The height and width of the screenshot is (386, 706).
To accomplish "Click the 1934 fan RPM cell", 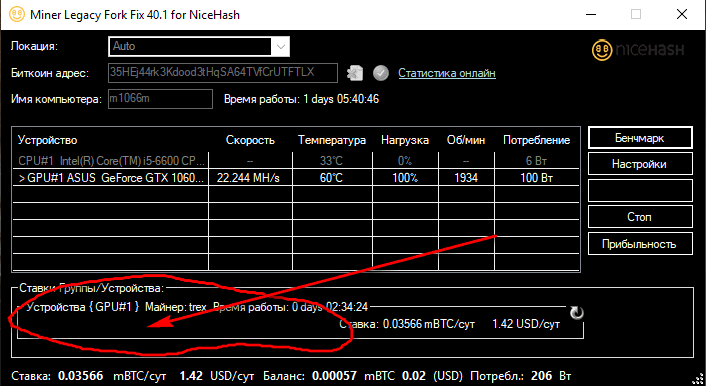I will coord(466,178).
